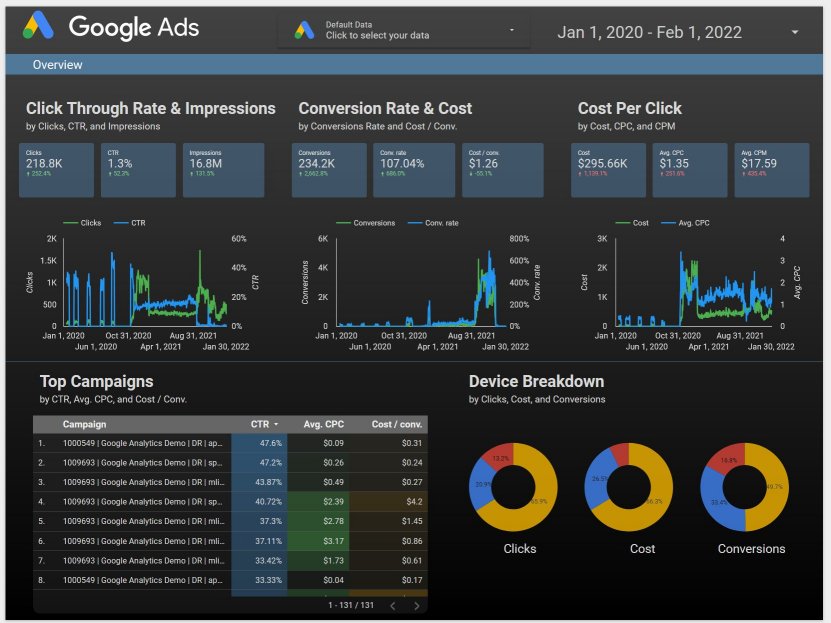Click the Avg. CPC cell showing $0.04
The height and width of the screenshot is (623, 831).
coord(318,580)
